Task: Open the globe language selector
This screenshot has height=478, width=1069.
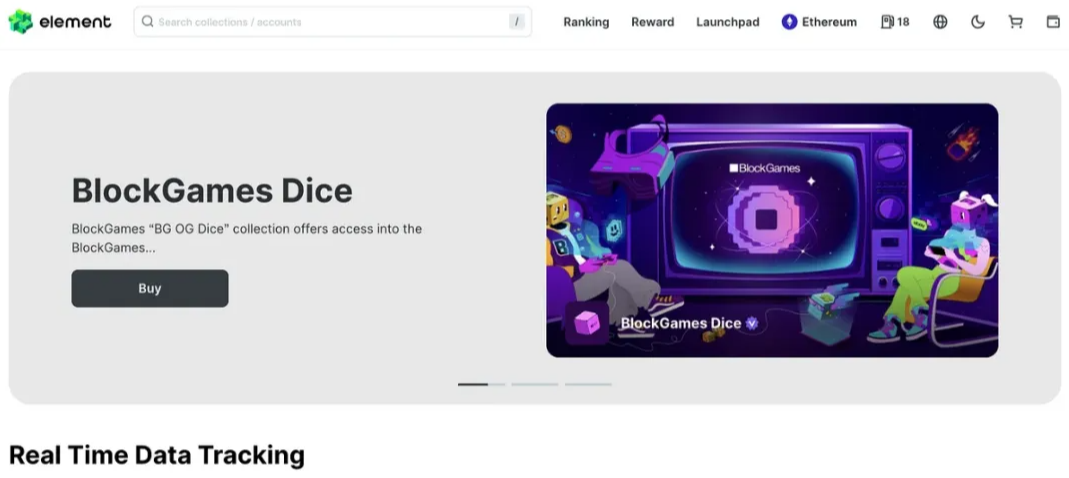Action: coord(940,22)
